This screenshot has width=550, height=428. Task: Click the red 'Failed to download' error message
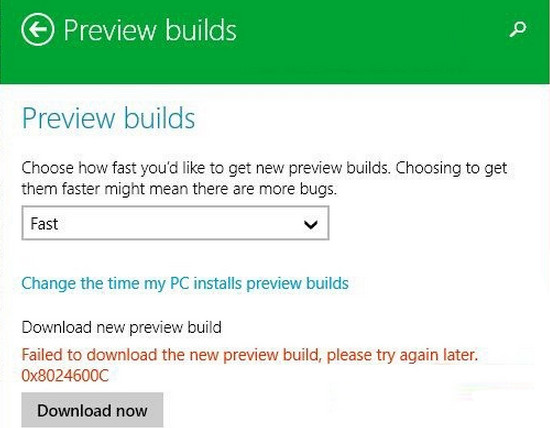(250, 355)
